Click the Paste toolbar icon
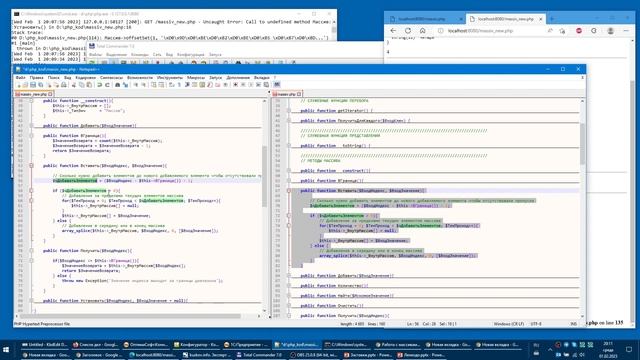This screenshot has width=640, height=360. 89,85
